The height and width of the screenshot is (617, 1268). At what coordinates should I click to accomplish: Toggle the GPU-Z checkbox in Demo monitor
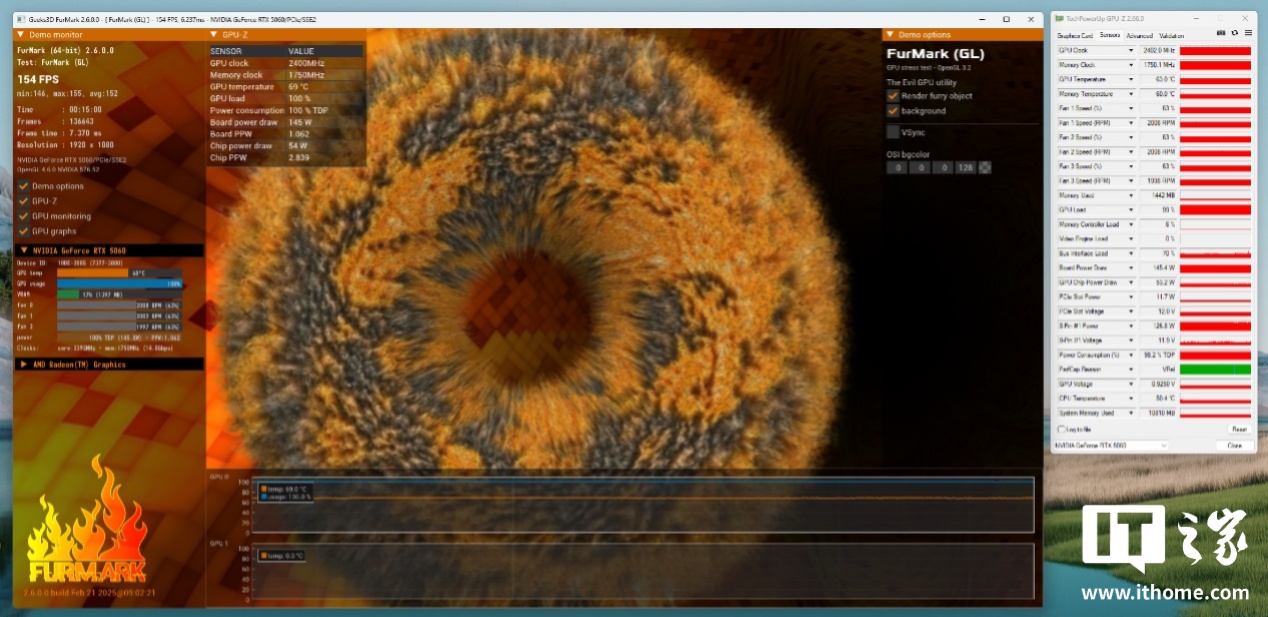(24, 201)
